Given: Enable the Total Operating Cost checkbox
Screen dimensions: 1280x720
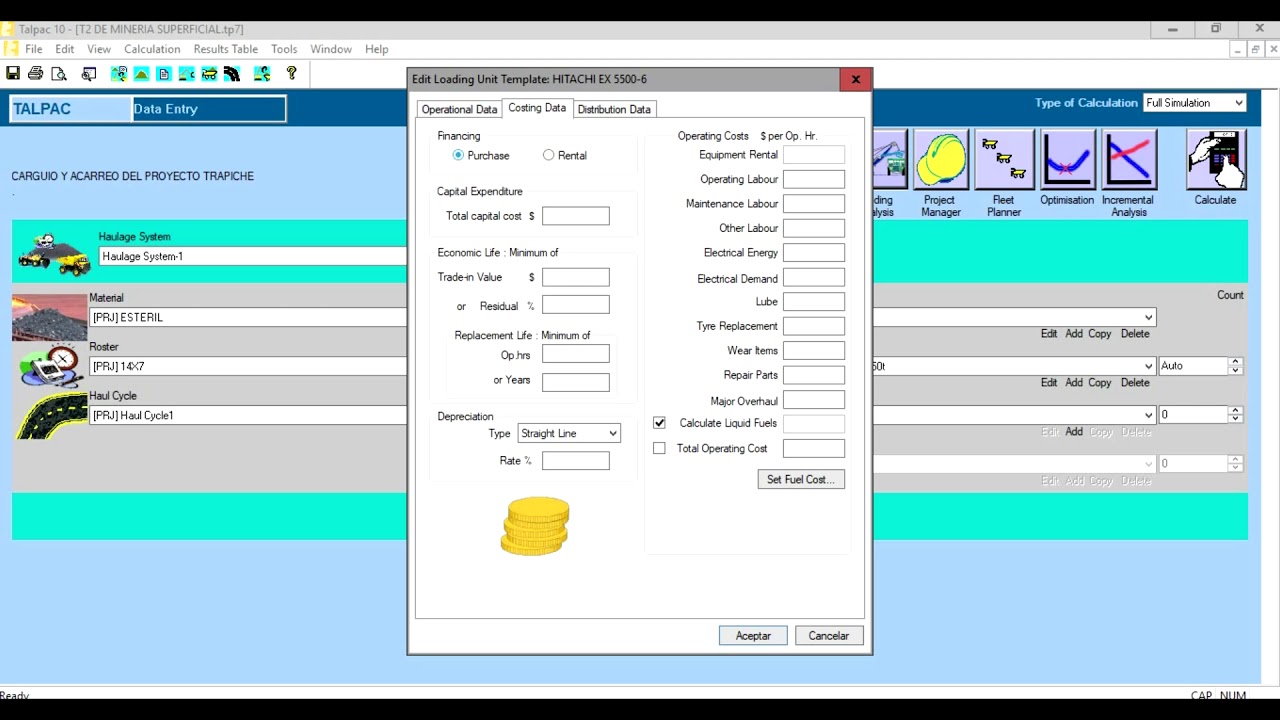Looking at the screenshot, I should [x=659, y=448].
